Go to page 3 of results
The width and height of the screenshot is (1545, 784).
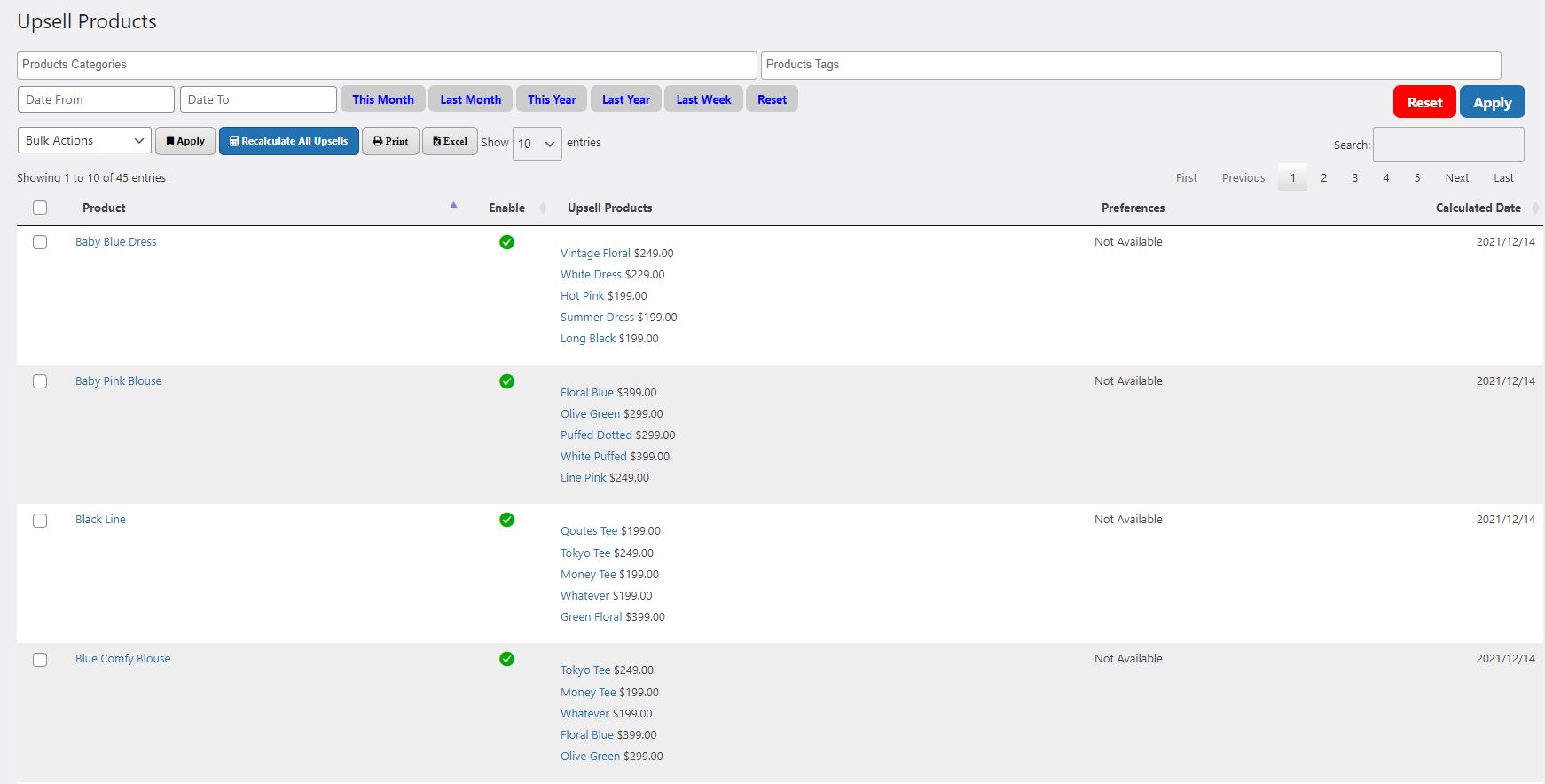click(1354, 178)
